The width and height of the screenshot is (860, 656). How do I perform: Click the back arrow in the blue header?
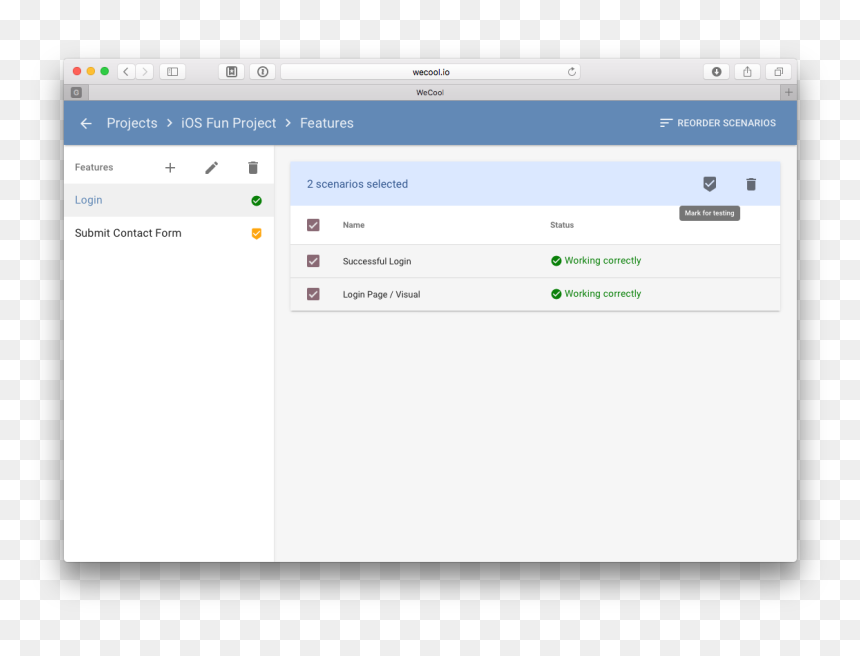pyautogui.click(x=86, y=123)
